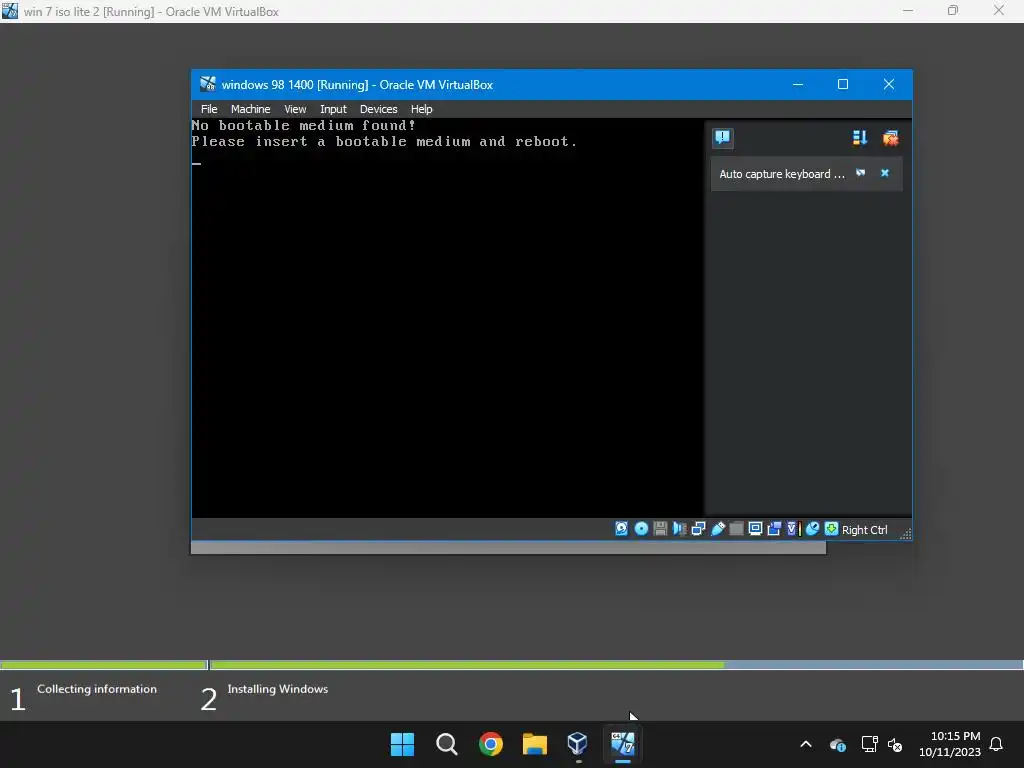Image resolution: width=1024 pixels, height=768 pixels.
Task: Click the horizontal scrollbar below the VM window
Action: [508, 548]
